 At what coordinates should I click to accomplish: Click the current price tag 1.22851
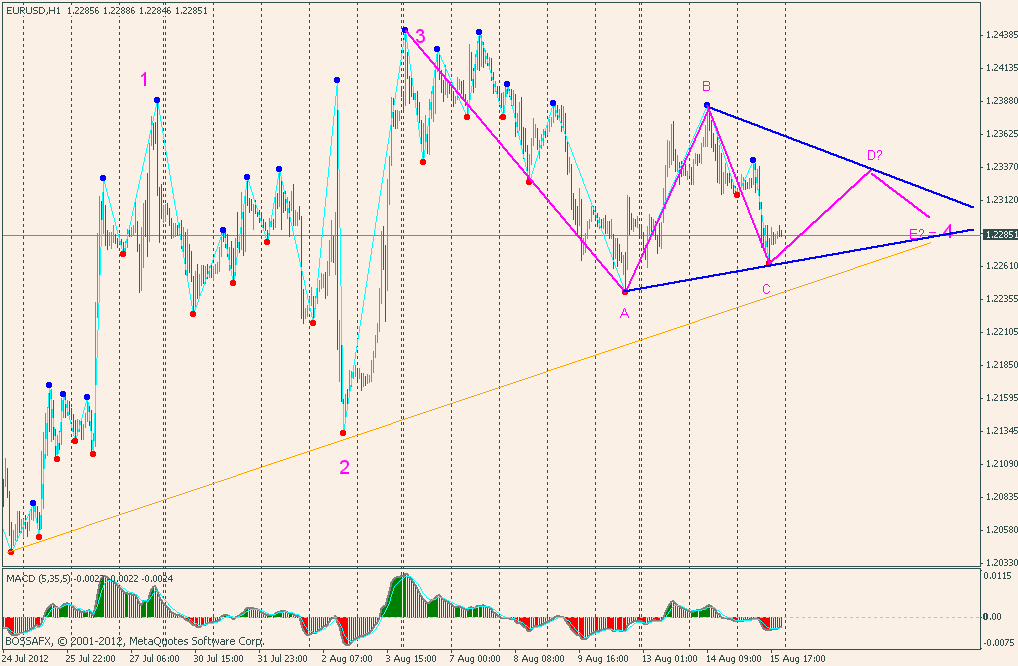[1000, 234]
